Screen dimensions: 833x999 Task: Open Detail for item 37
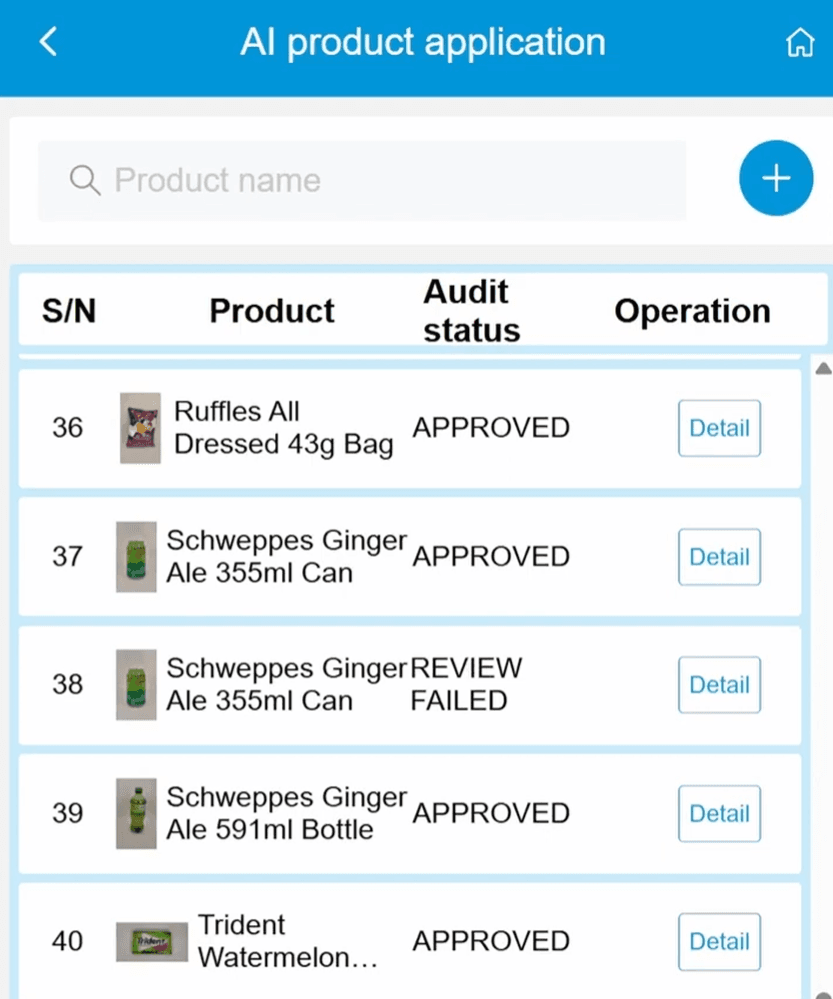coord(719,557)
